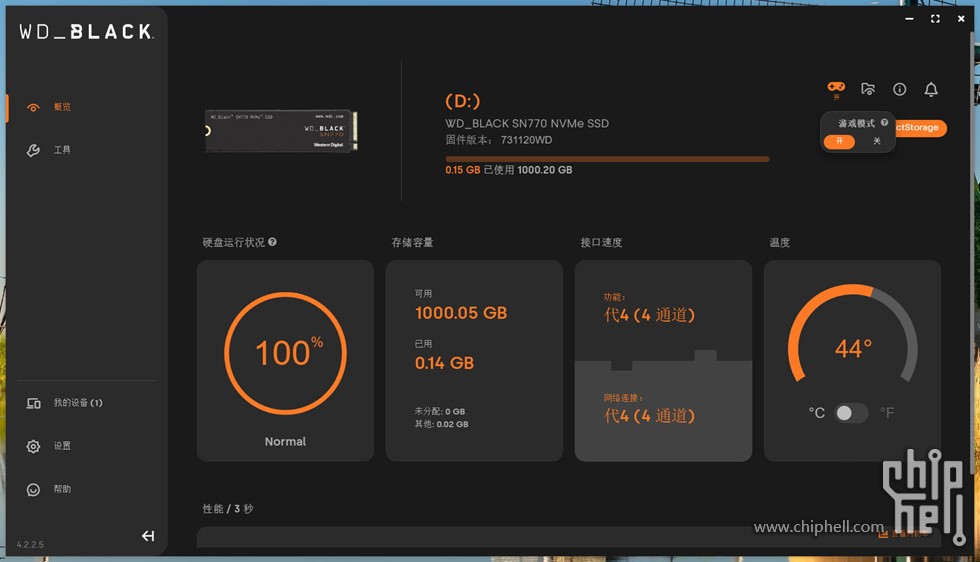Click the (D:) drive label
The width and height of the screenshot is (980, 562).
[x=462, y=101]
